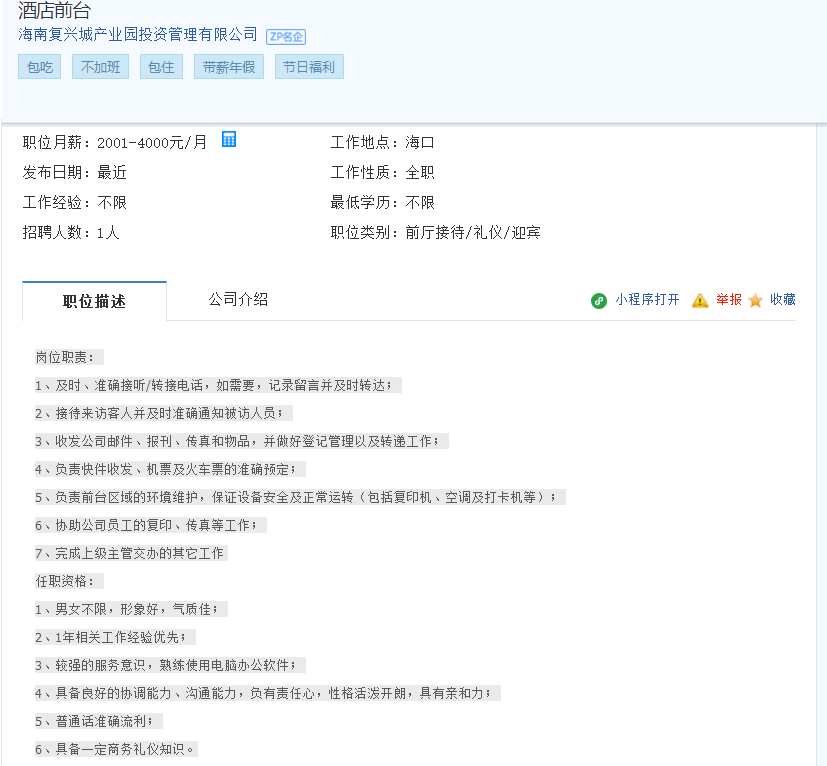Viewport: 827px width, 766px height.
Task: Click the 包住 benefit tag
Action: pyautogui.click(x=161, y=67)
